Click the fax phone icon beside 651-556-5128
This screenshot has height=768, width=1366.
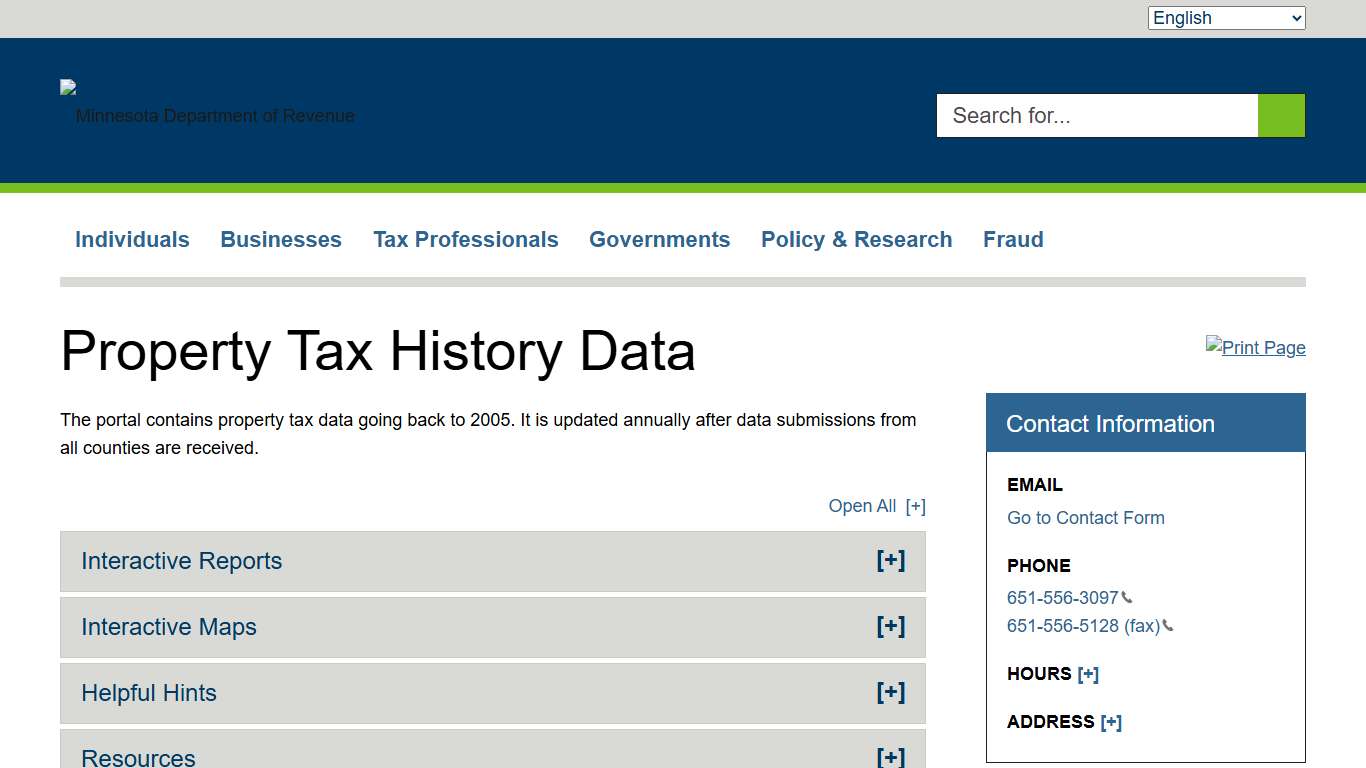pos(1170,626)
